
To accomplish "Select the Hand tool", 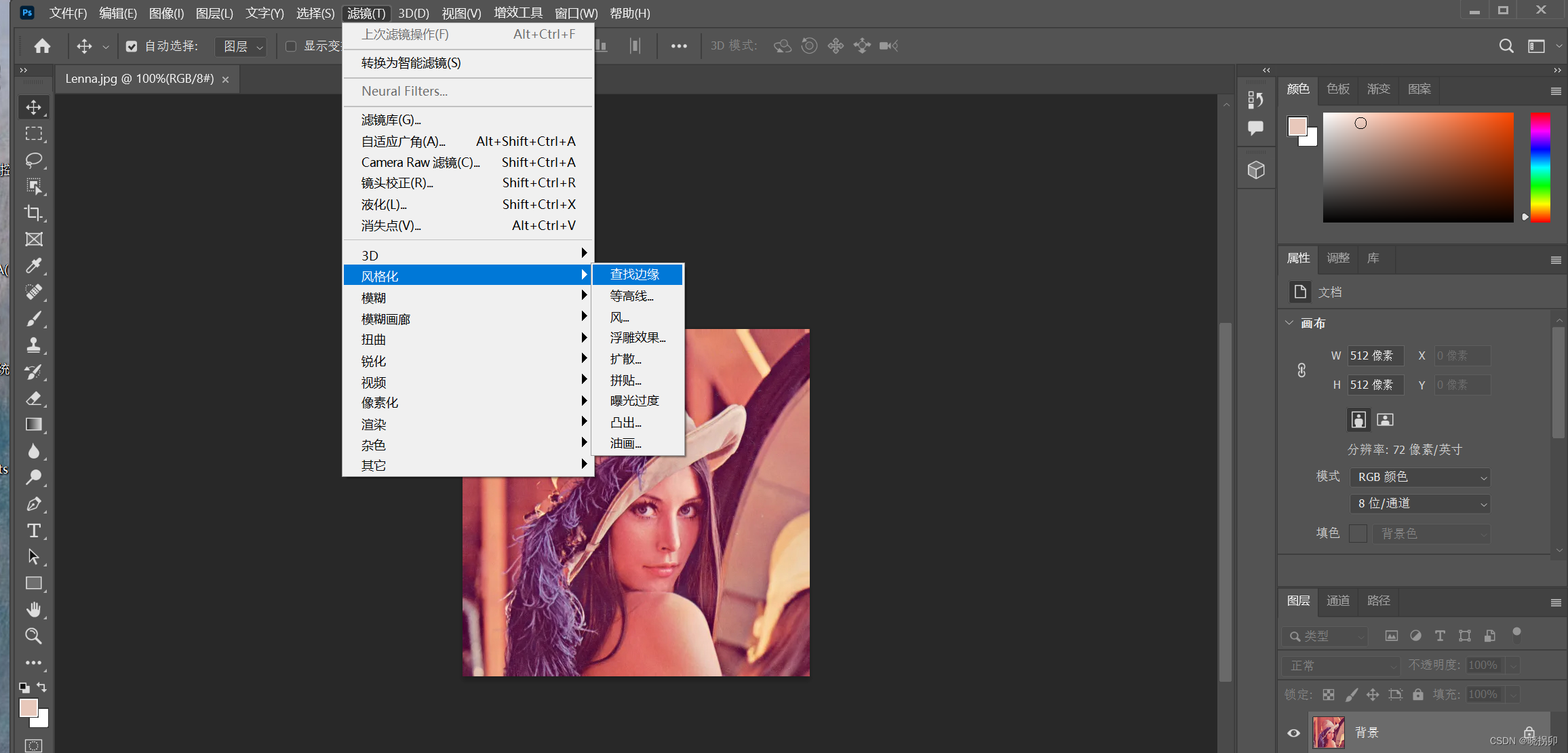I will [33, 609].
